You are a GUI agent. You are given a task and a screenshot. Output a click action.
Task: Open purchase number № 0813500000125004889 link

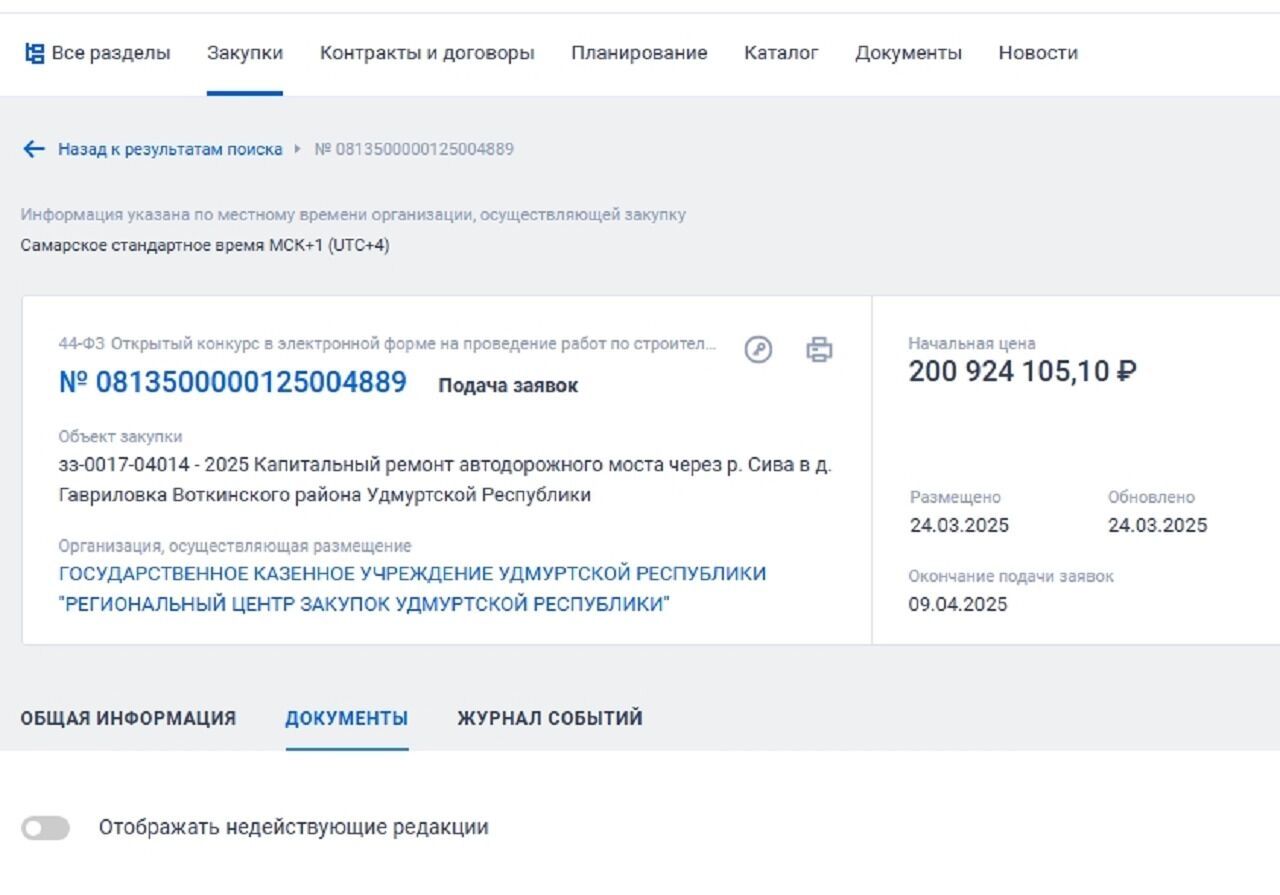[233, 382]
